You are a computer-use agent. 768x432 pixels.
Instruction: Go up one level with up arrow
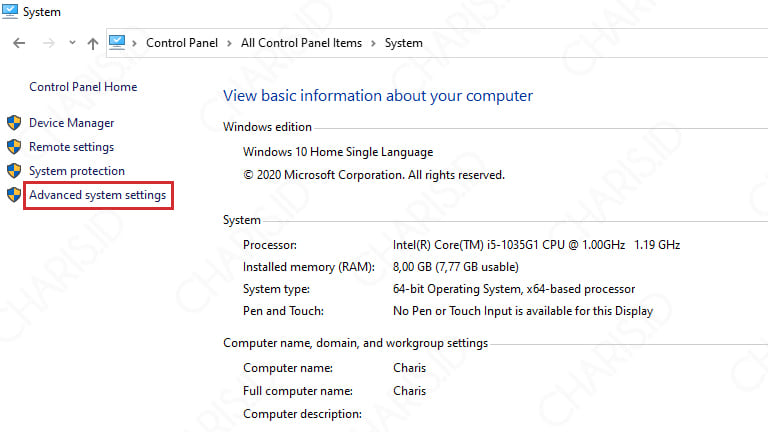click(93, 44)
